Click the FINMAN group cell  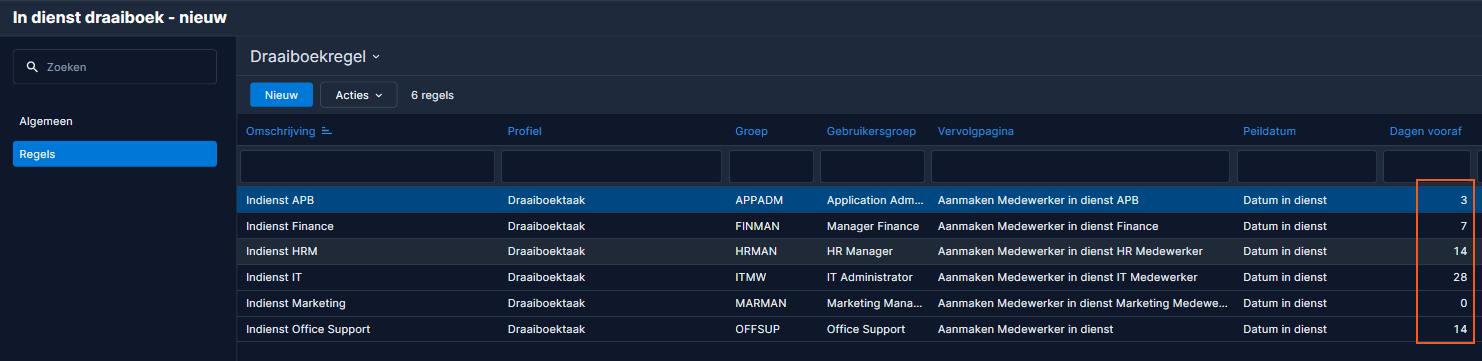[x=757, y=226]
